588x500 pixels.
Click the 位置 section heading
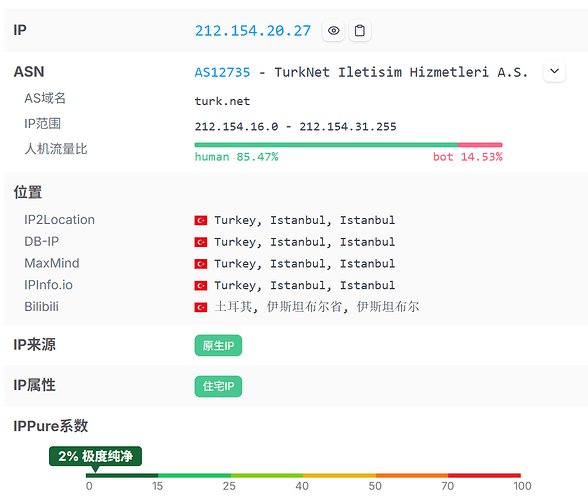coord(28,192)
